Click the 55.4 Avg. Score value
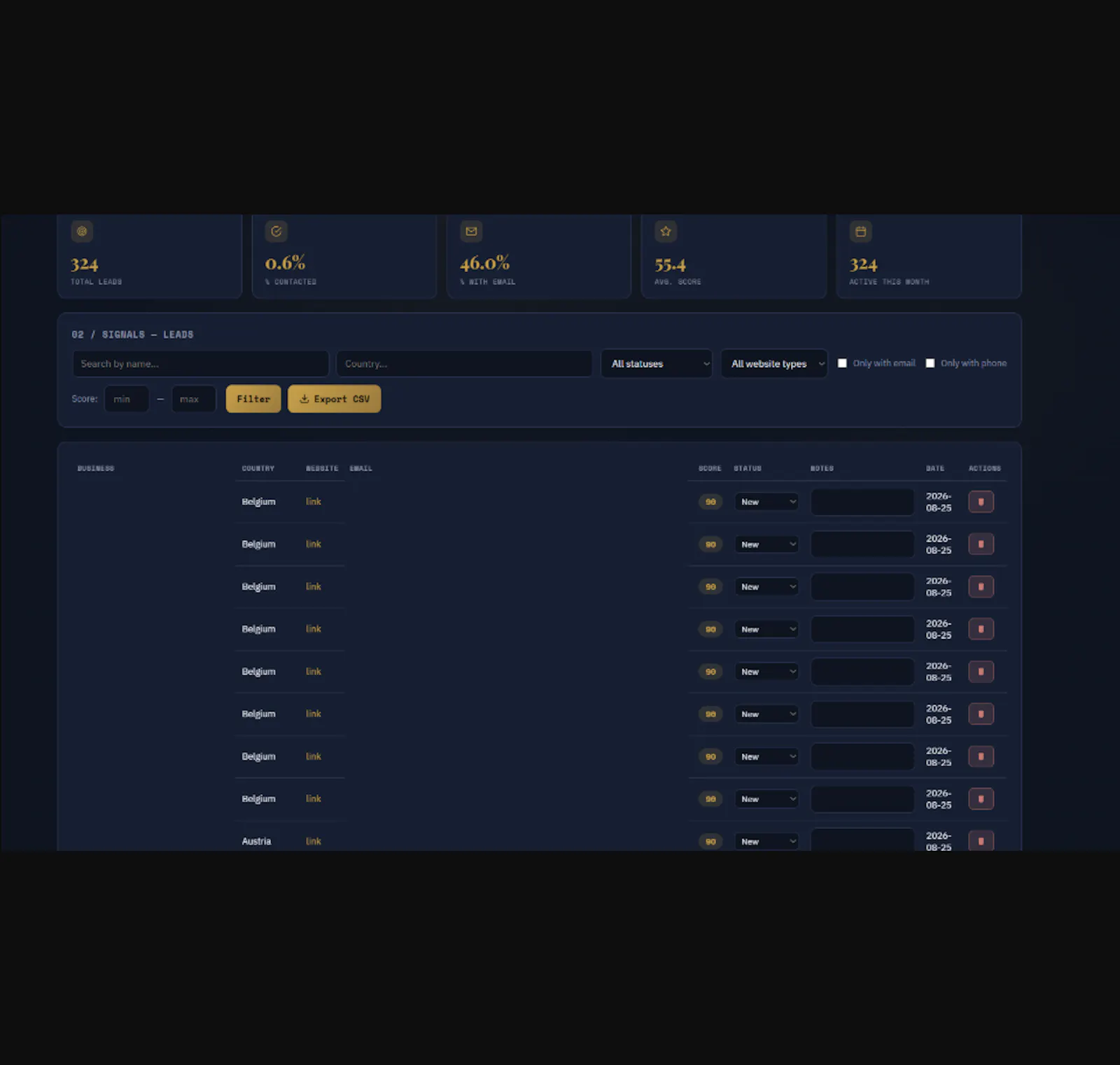This screenshot has width=1120, height=1065. click(x=670, y=265)
